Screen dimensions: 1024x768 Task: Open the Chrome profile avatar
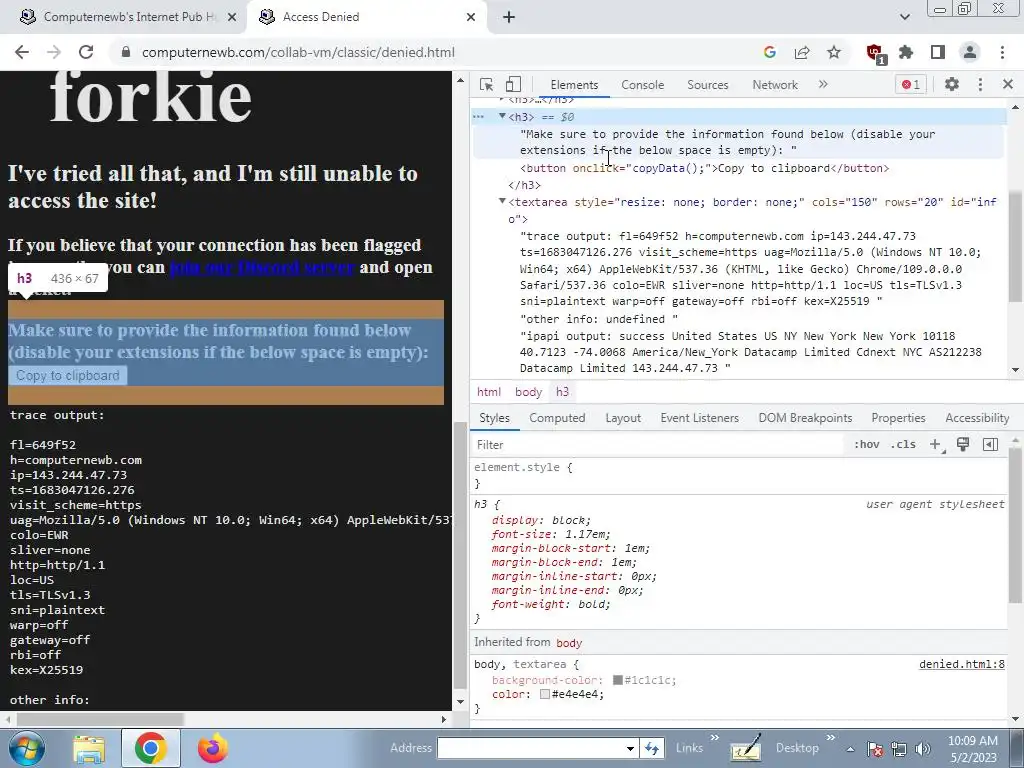970,52
